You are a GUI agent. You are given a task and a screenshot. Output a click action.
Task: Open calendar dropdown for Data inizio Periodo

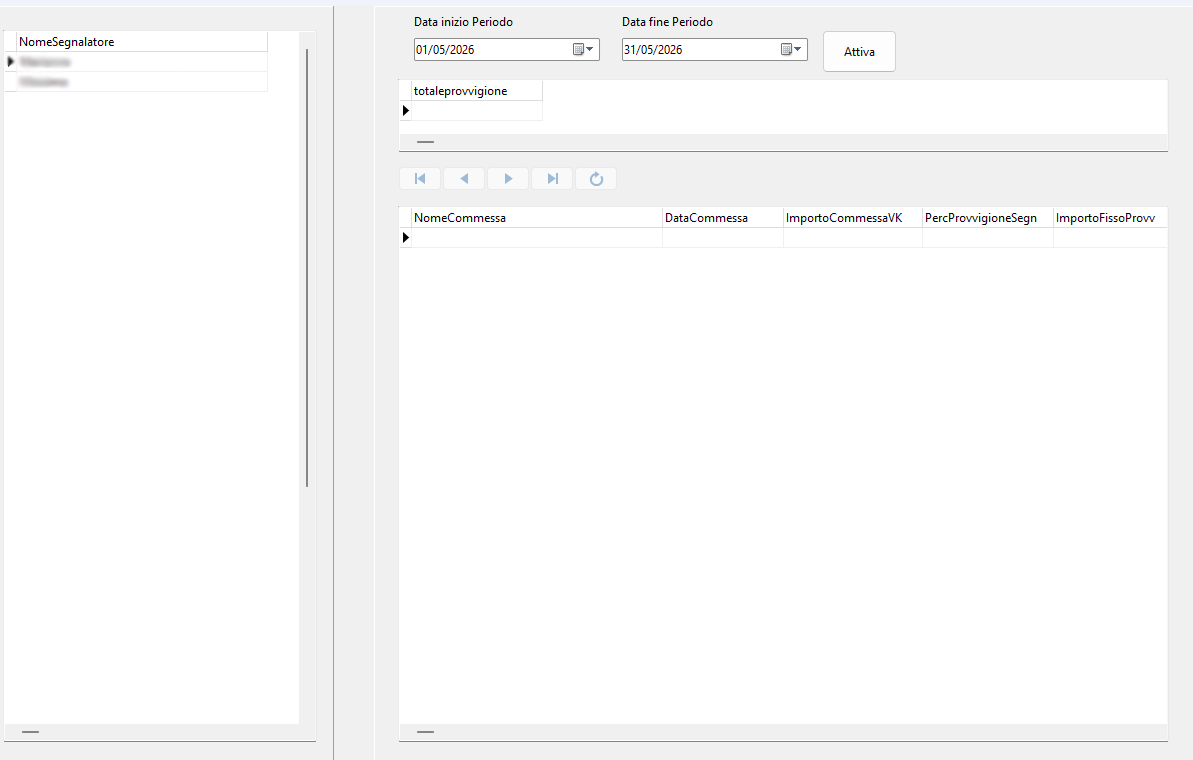[584, 49]
